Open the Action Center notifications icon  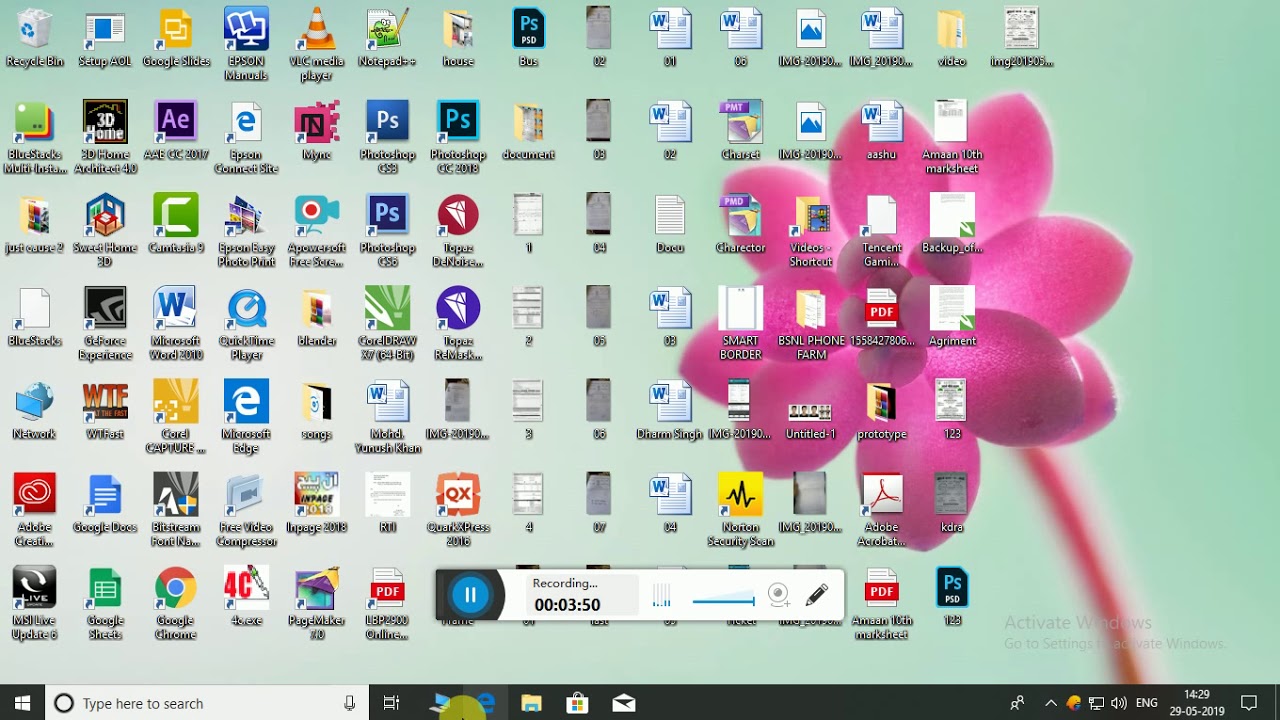(1249, 703)
